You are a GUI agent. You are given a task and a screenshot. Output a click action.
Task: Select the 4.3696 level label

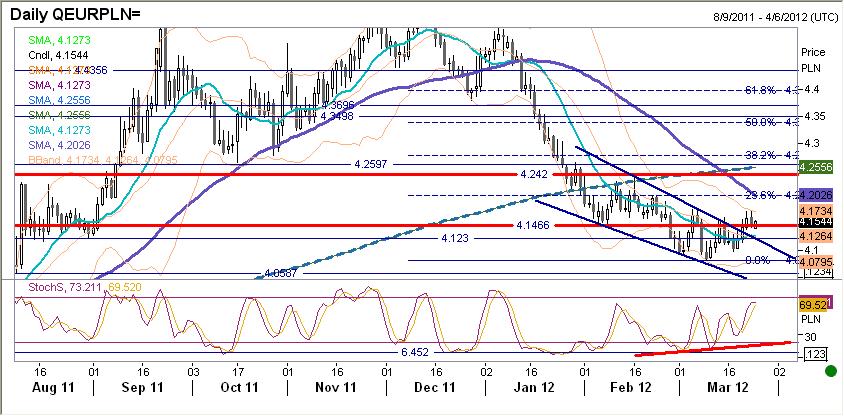click(339, 107)
